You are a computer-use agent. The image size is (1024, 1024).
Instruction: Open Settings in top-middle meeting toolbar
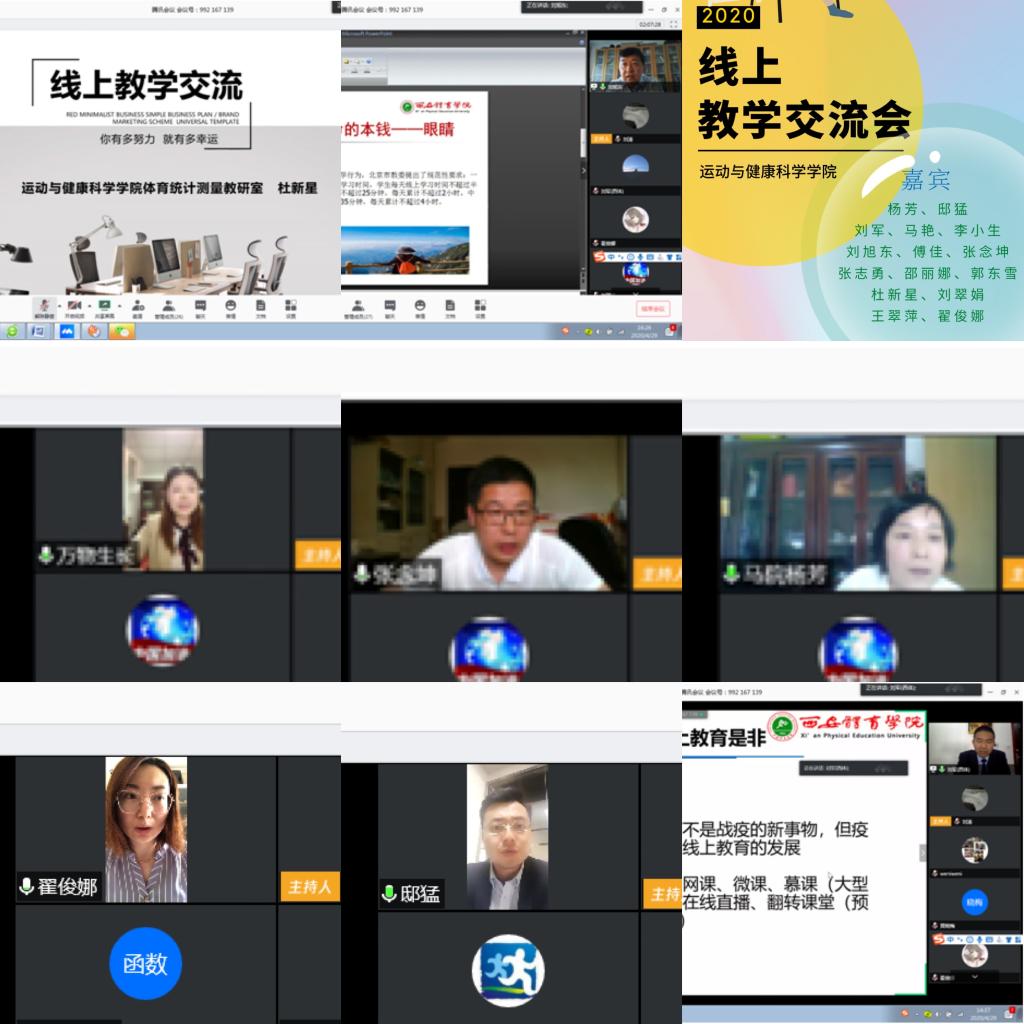point(480,305)
